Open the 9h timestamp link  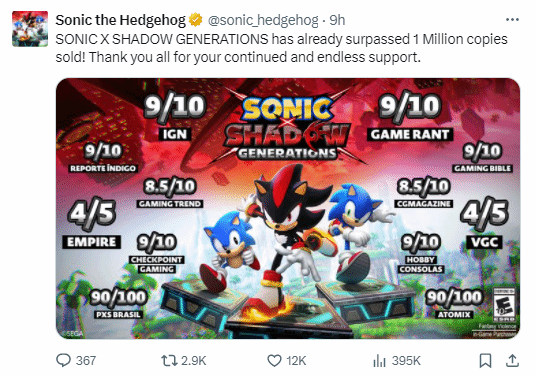(x=337, y=21)
